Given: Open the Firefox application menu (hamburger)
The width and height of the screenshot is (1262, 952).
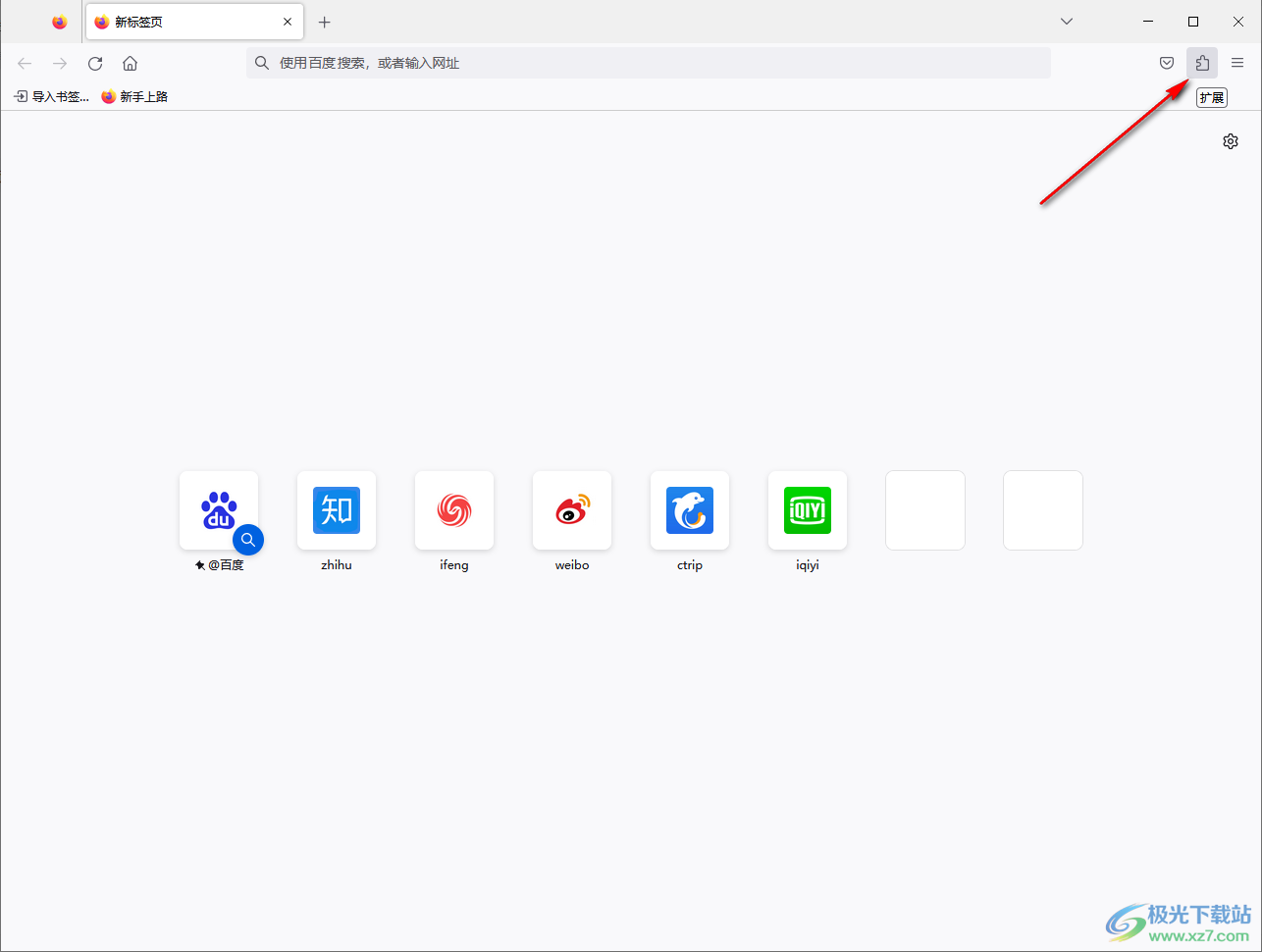Looking at the screenshot, I should click(x=1237, y=63).
